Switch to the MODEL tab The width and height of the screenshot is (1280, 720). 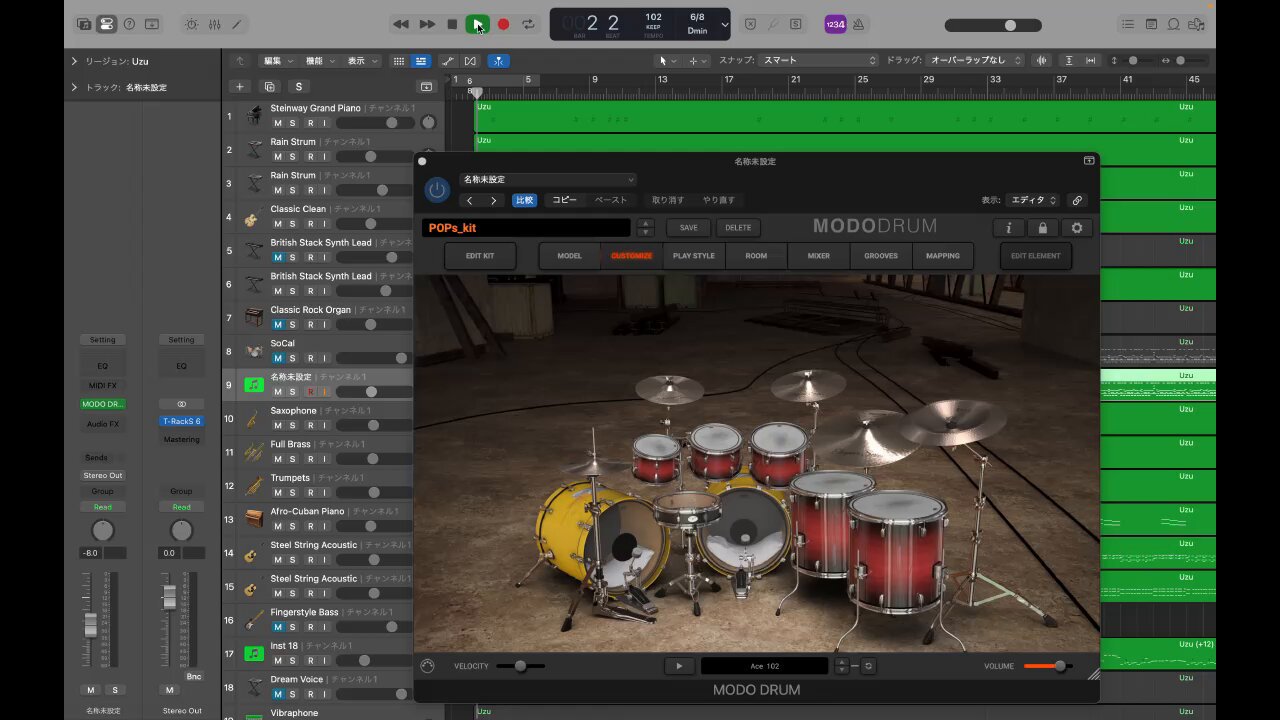pyautogui.click(x=570, y=256)
